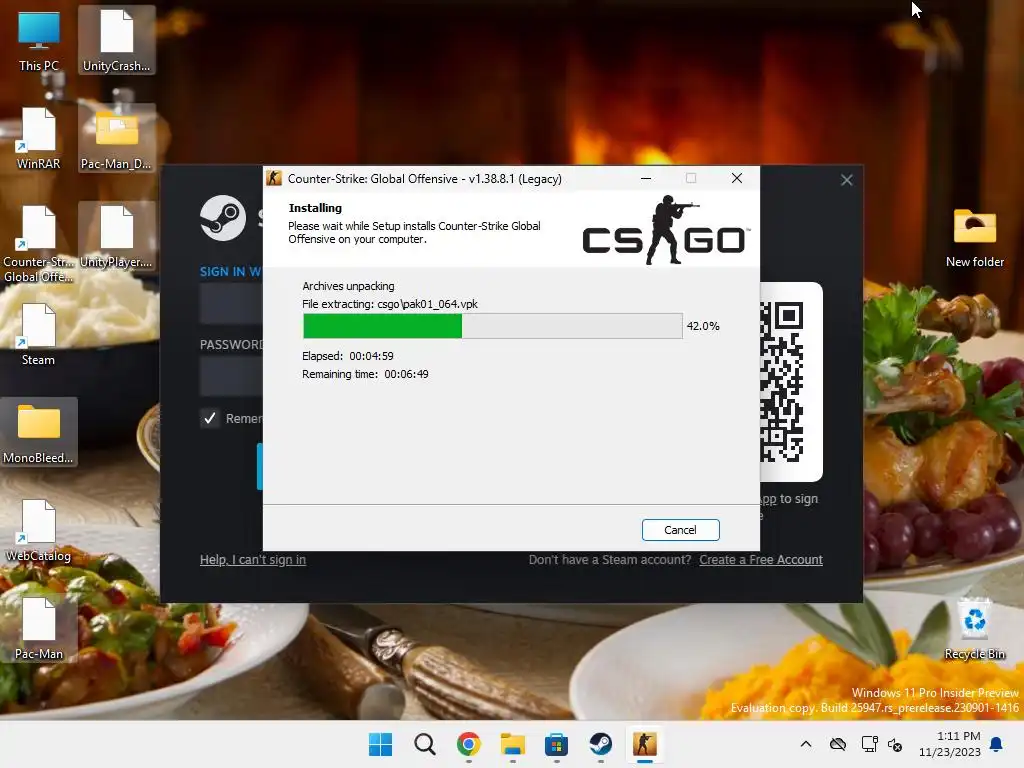Open the Steam desktop shortcut
Image resolution: width=1024 pixels, height=768 pixels.
click(39, 335)
